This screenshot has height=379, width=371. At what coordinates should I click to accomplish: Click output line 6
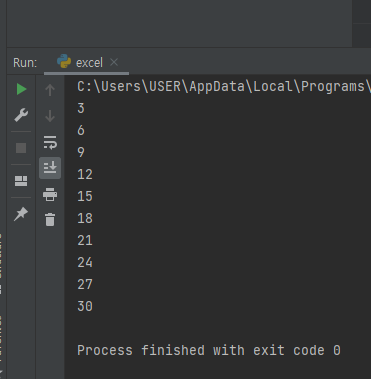click(x=81, y=130)
